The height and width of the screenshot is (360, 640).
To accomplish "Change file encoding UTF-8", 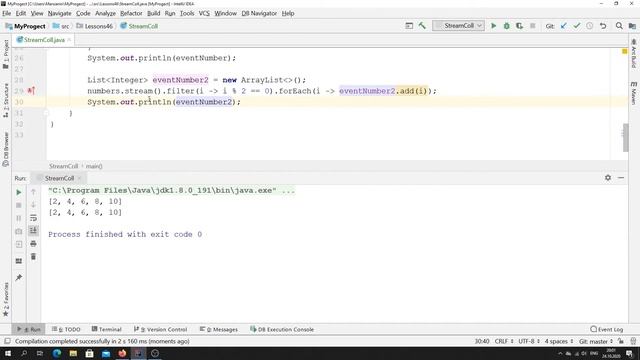I will click(529, 341).
